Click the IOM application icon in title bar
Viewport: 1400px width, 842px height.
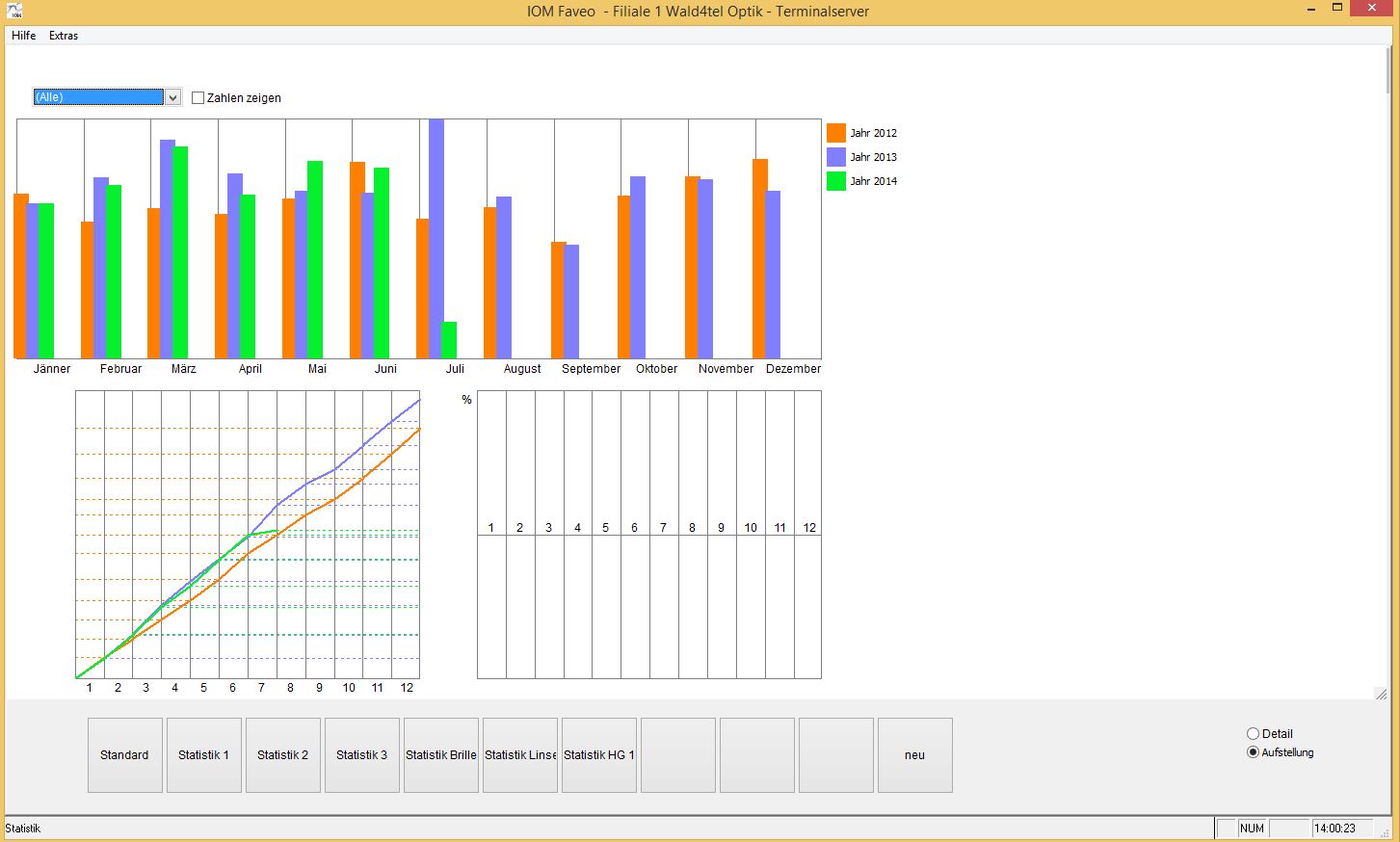tap(13, 12)
